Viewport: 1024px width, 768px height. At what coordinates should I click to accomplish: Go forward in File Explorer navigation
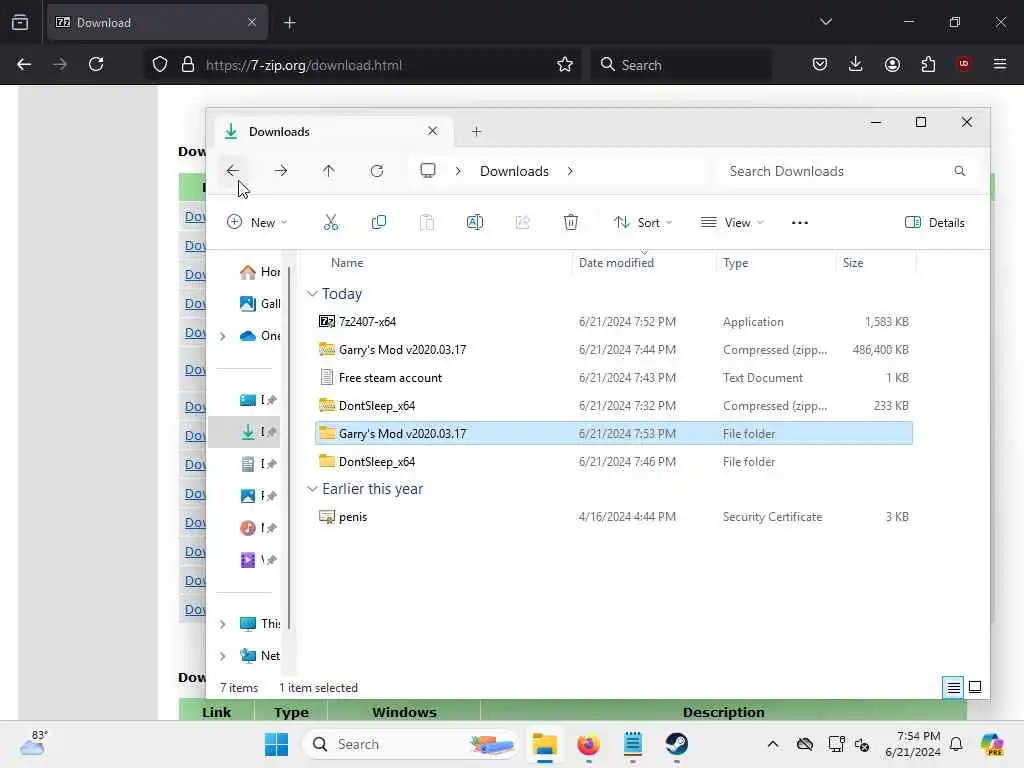[x=281, y=171]
